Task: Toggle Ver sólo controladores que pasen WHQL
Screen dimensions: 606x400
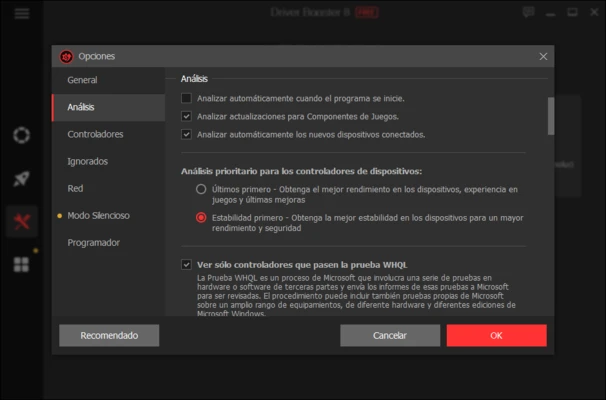Action: [186, 265]
